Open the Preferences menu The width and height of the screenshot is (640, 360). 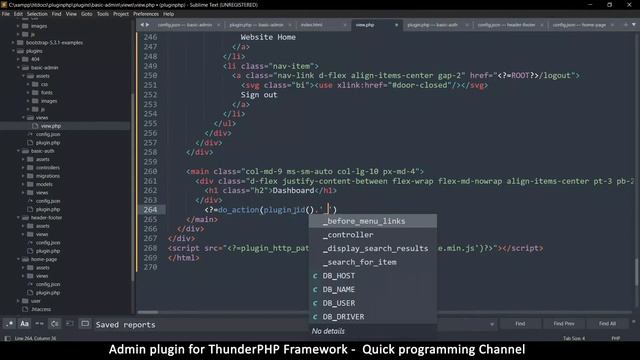tap(146, 14)
